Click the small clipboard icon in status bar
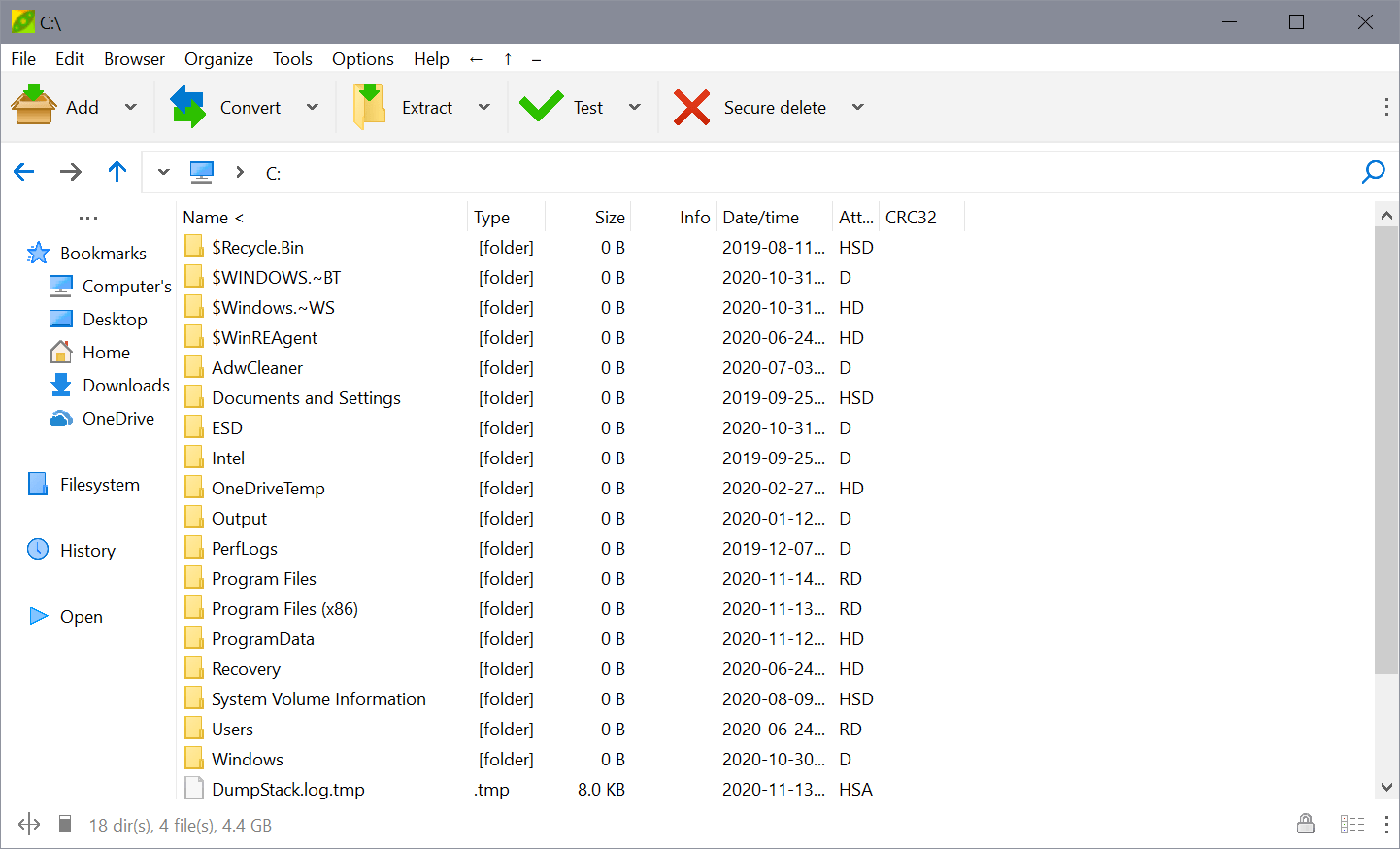This screenshot has width=1400, height=849. coord(65,824)
